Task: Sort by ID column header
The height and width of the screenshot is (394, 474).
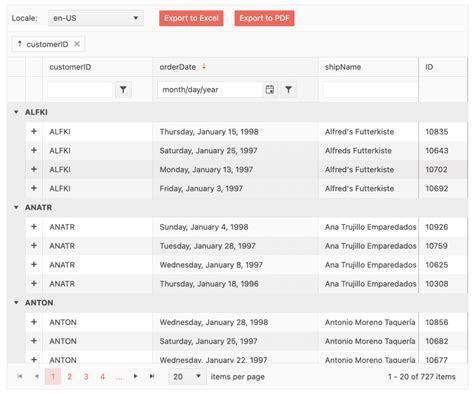Action: [429, 67]
